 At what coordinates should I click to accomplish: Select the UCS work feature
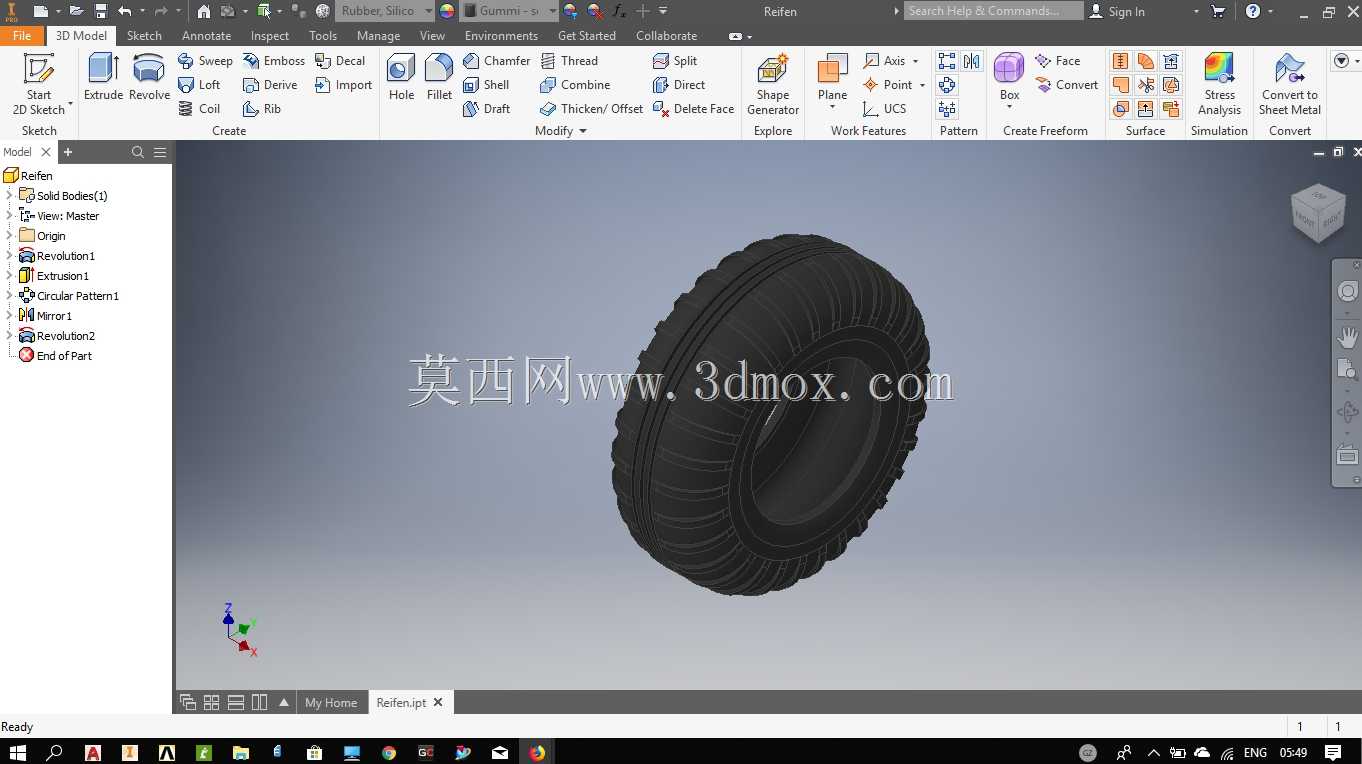coord(885,109)
